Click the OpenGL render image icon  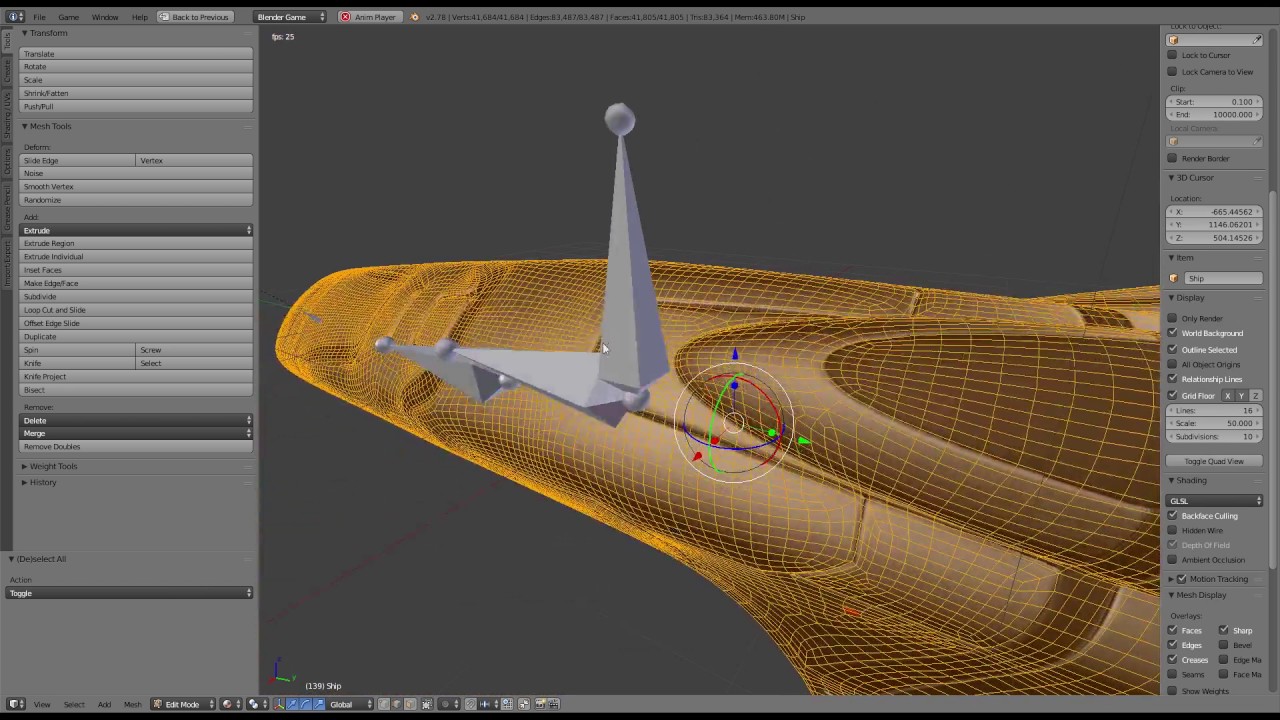(540, 704)
